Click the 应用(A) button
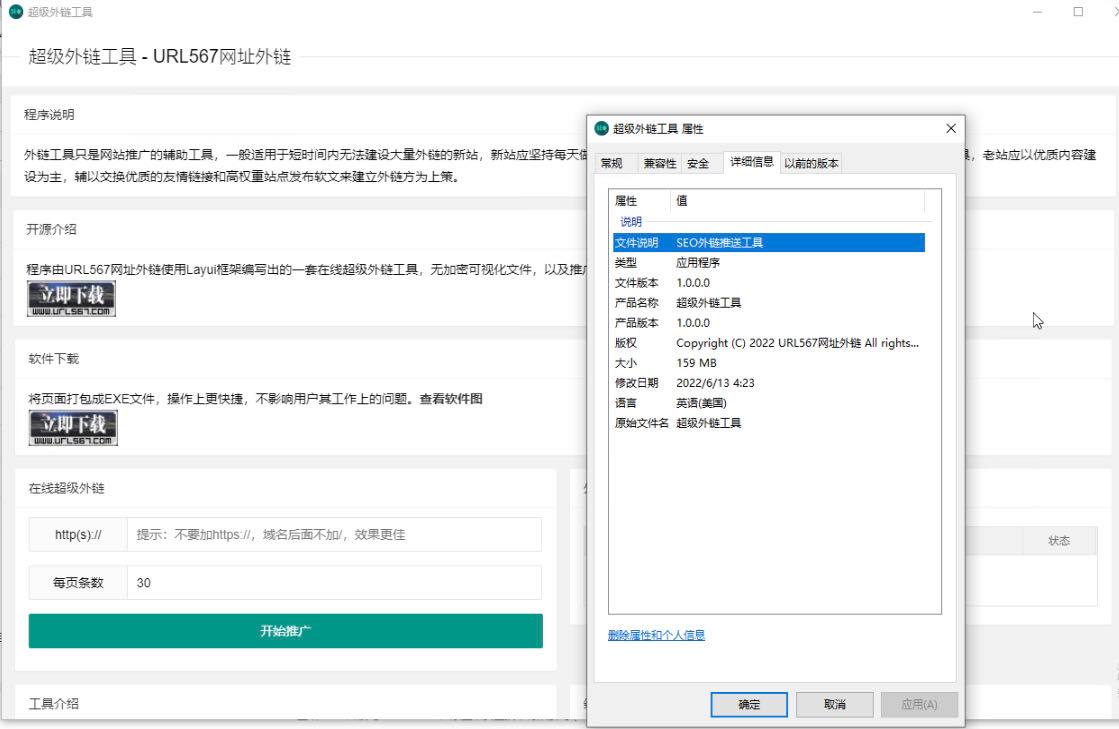This screenshot has width=1119, height=729. (x=919, y=704)
